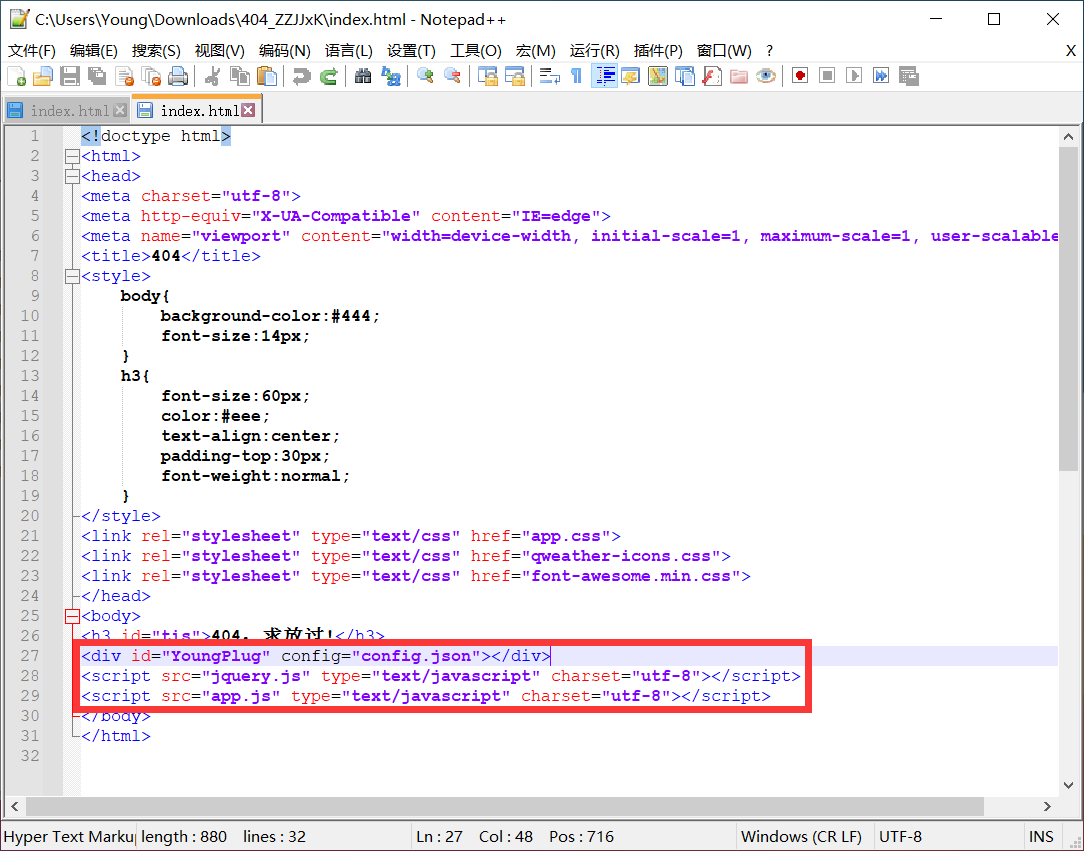The image size is (1084, 851).
Task: Click the scroll down arrow
Action: click(1068, 785)
